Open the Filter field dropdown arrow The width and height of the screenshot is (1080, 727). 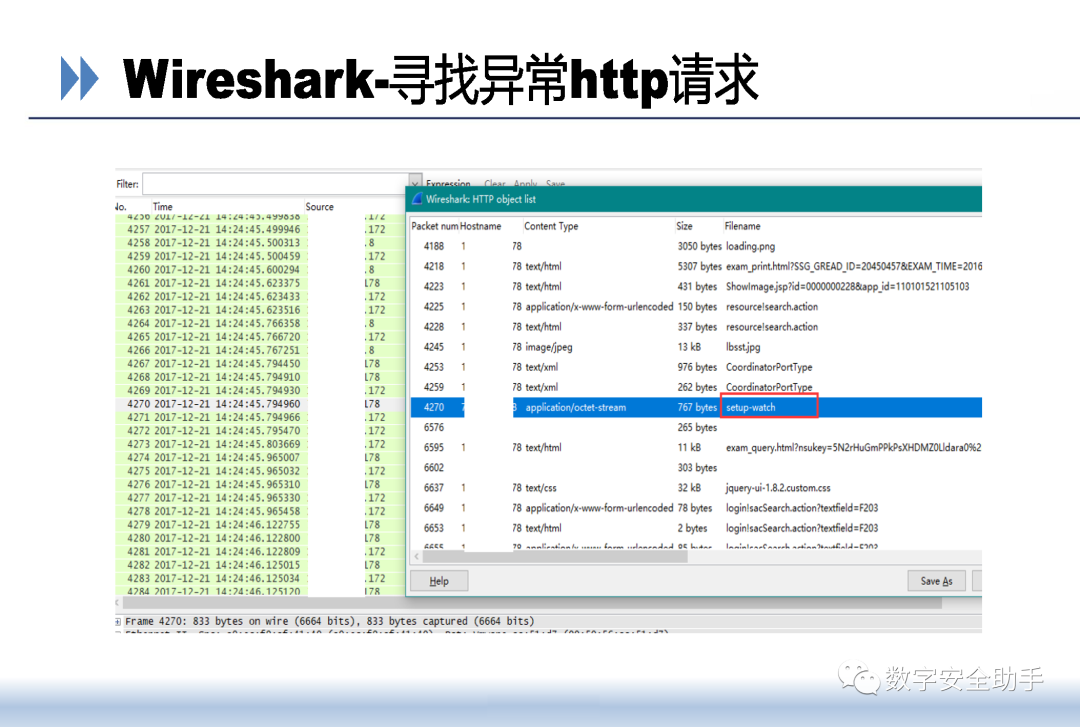pyautogui.click(x=414, y=183)
